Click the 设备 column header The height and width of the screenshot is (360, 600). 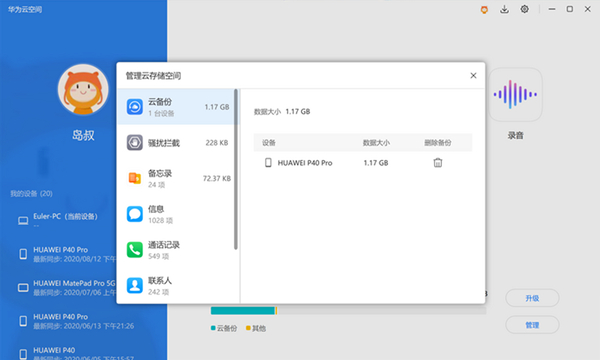pos(269,143)
